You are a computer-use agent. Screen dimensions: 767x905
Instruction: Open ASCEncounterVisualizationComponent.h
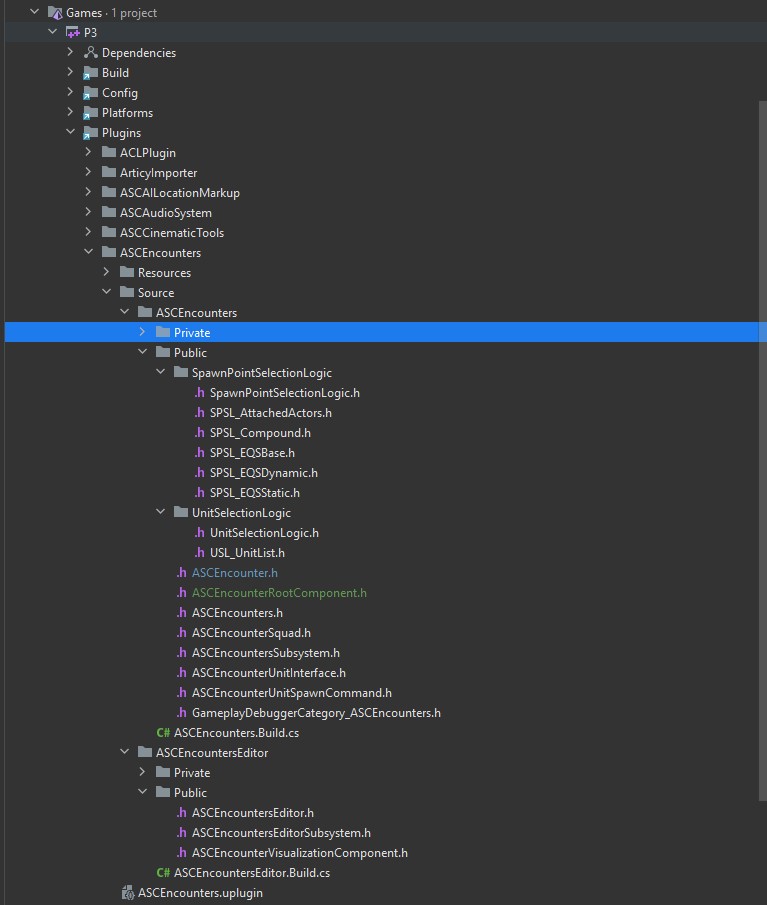[x=300, y=852]
